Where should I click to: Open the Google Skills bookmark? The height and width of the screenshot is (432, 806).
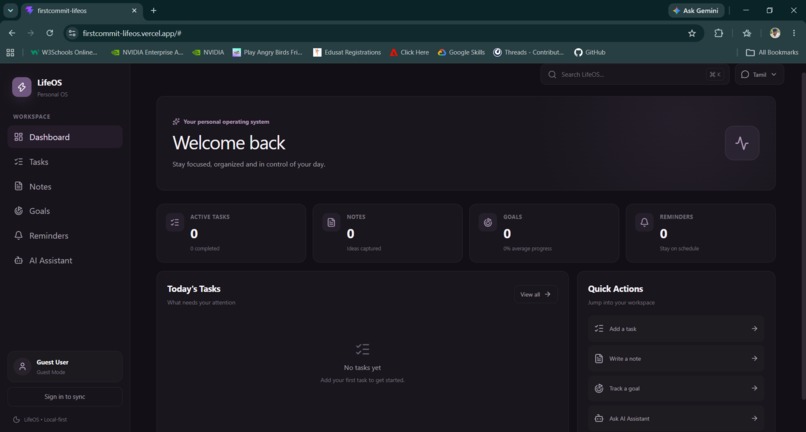[461, 52]
